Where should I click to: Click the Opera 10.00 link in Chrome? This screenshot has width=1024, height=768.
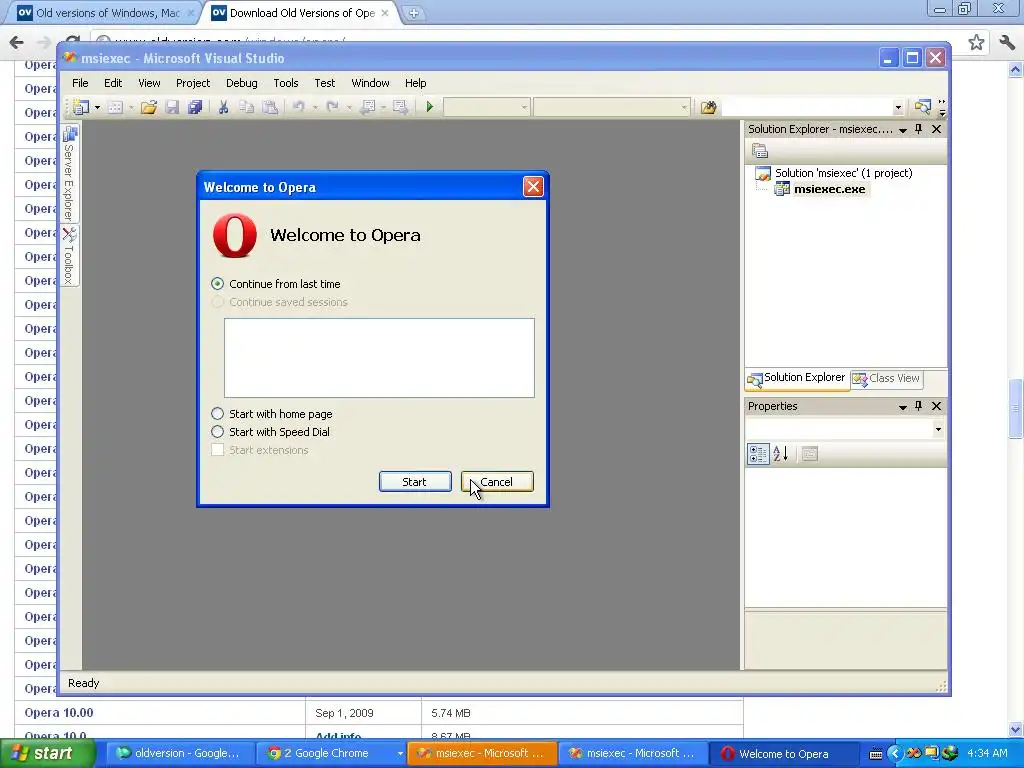pos(59,713)
